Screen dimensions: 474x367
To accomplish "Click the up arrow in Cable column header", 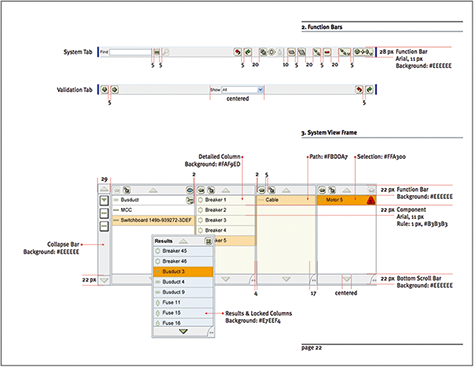I will pyautogui.click(x=286, y=190).
